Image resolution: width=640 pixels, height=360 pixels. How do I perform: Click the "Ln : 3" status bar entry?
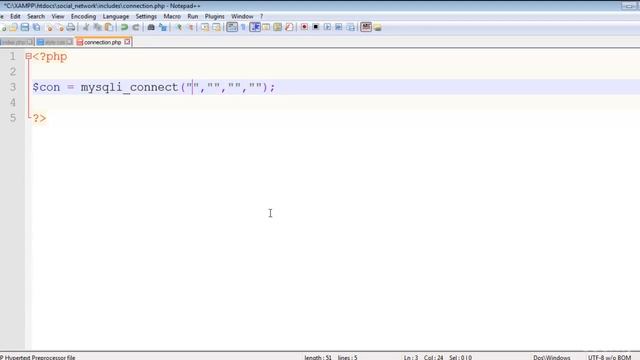pyautogui.click(x=411, y=358)
